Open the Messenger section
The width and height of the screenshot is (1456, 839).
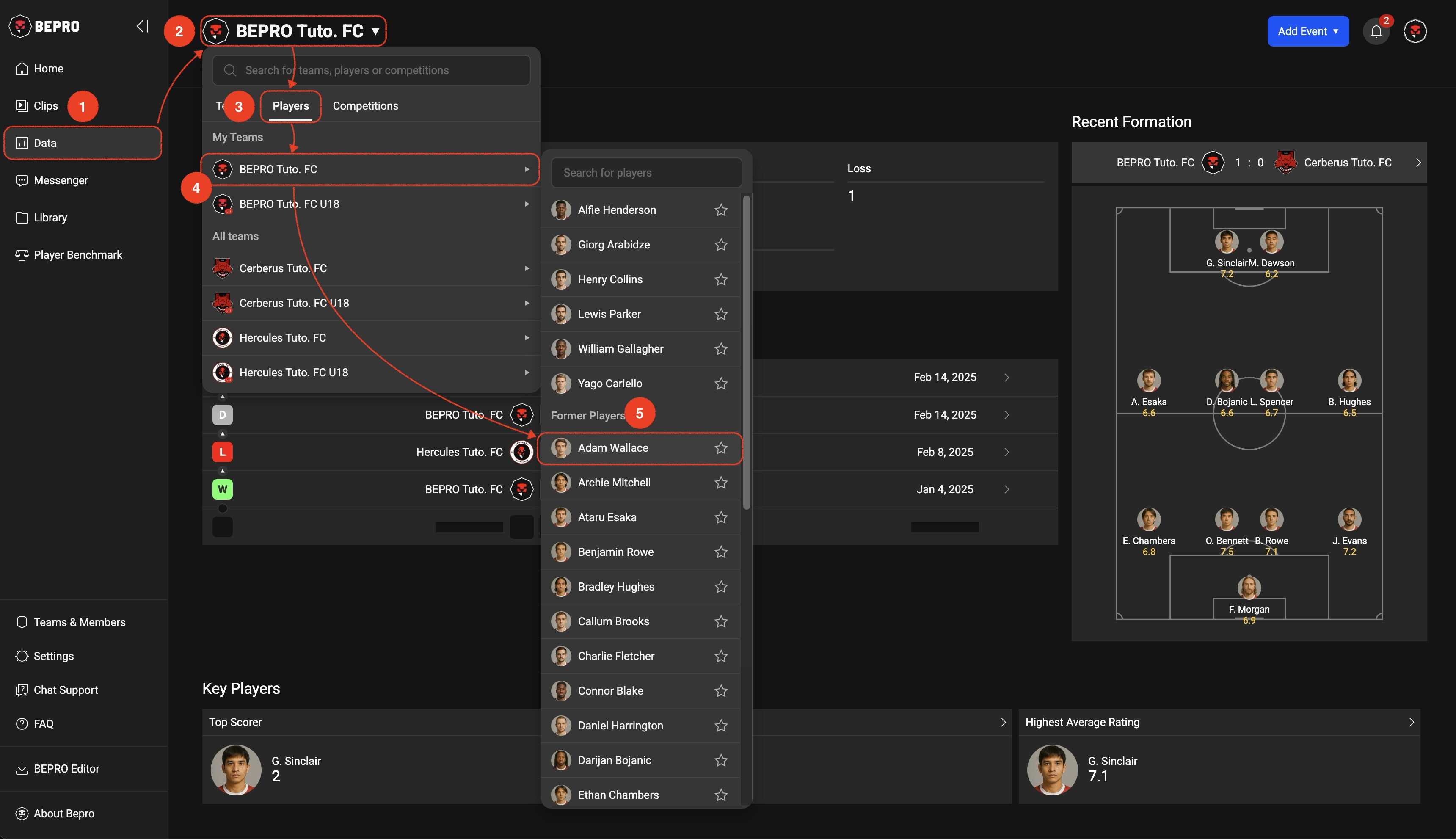pyautogui.click(x=61, y=180)
